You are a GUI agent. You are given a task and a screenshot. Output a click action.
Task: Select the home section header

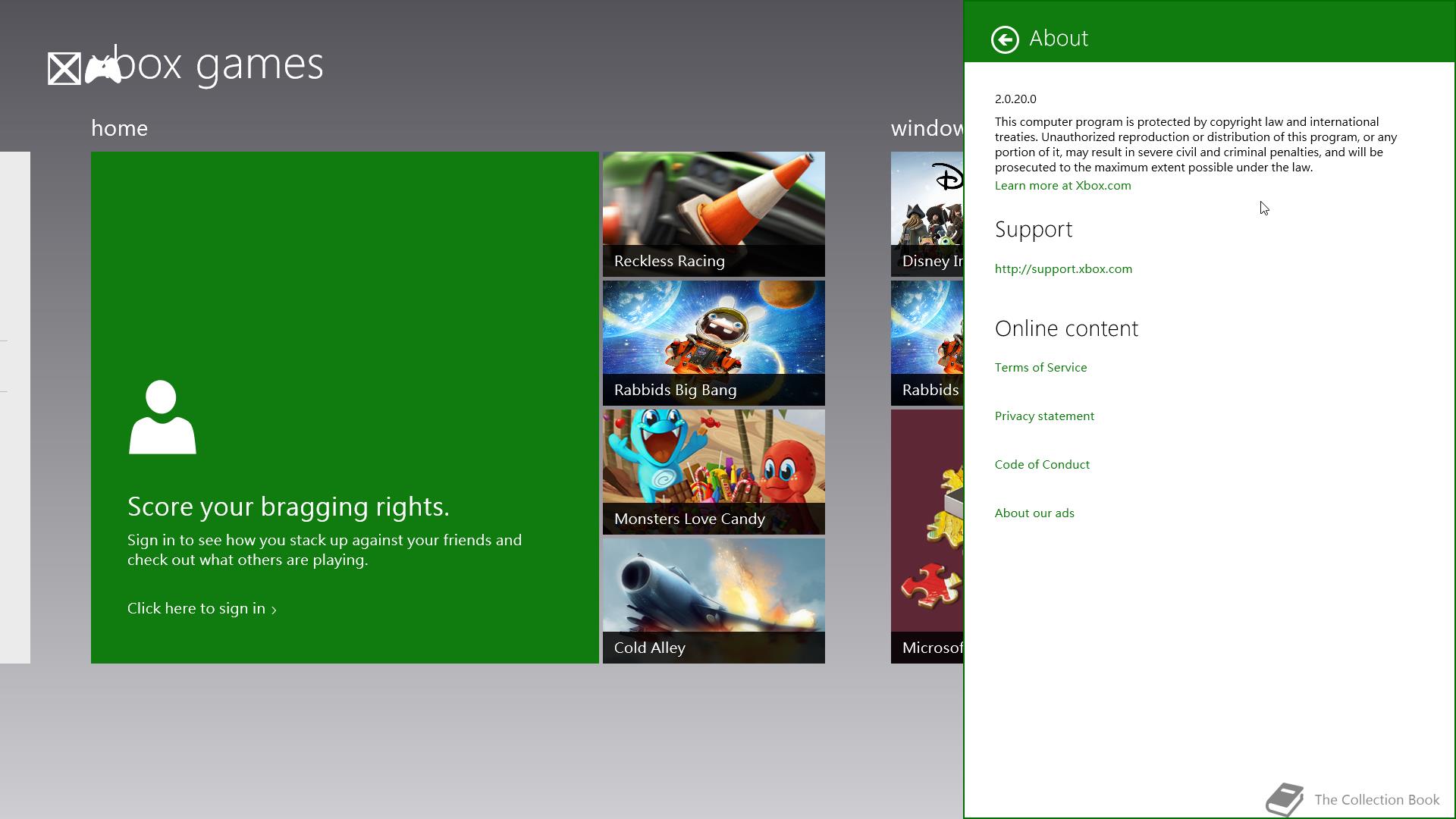pos(119,128)
